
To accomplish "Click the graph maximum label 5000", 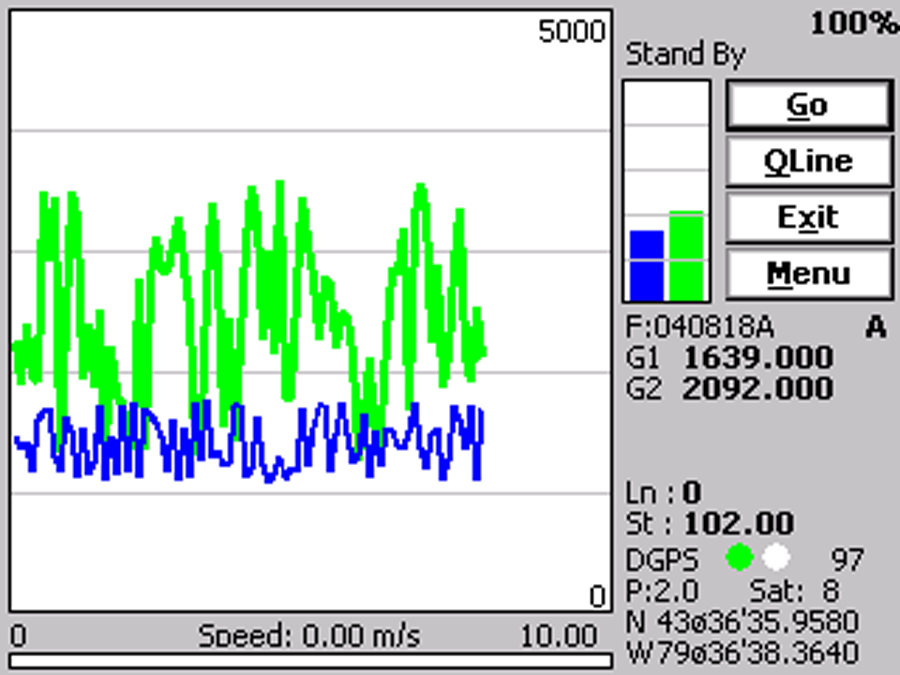I will 572,31.
